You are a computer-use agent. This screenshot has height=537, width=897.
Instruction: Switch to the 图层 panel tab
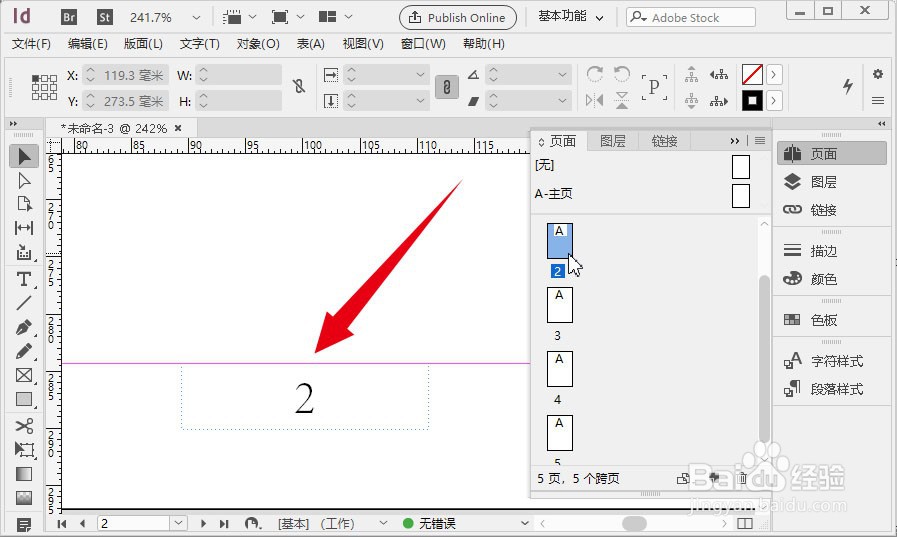[x=613, y=141]
